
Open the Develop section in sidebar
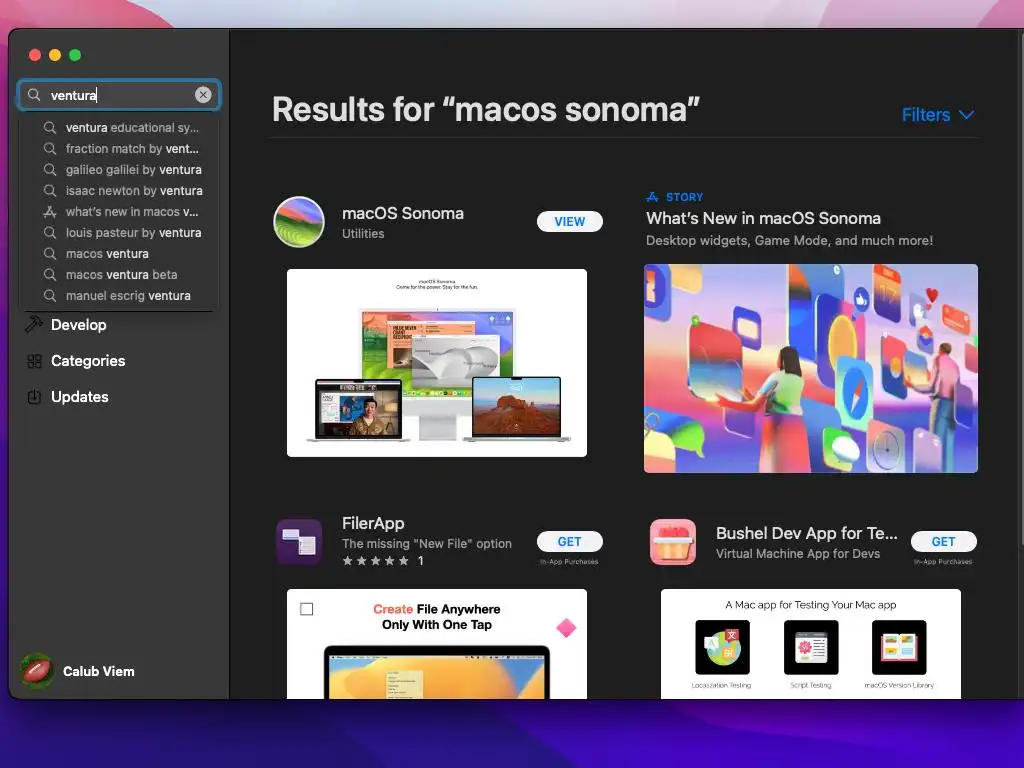[78, 325]
